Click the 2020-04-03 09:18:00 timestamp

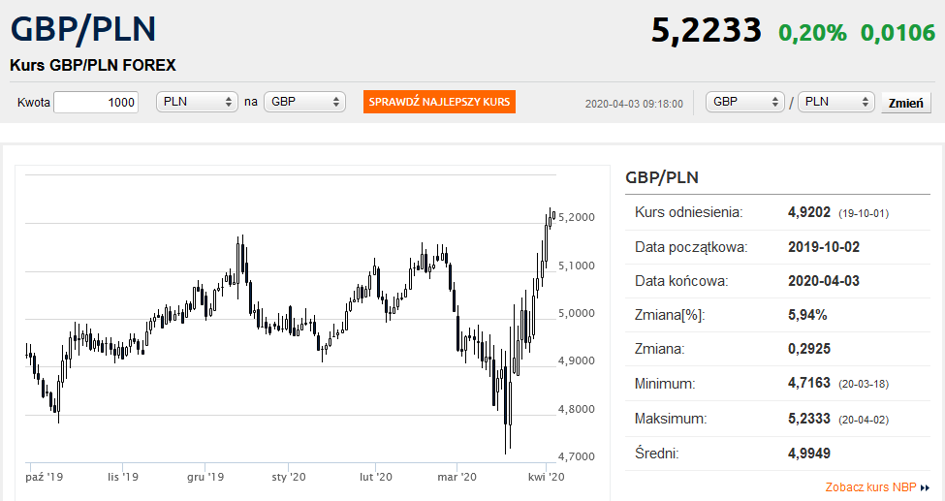(x=634, y=103)
